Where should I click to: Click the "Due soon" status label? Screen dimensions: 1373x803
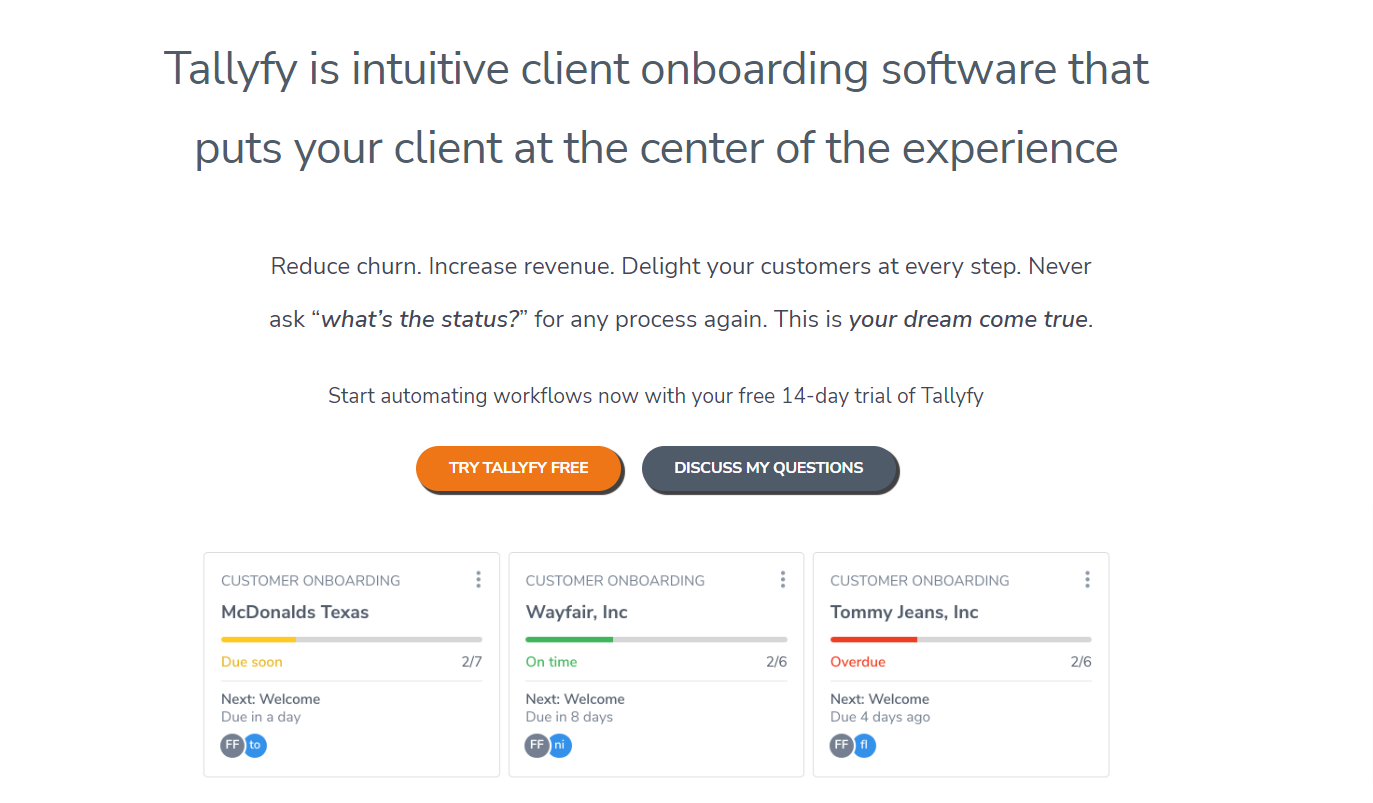pos(252,662)
